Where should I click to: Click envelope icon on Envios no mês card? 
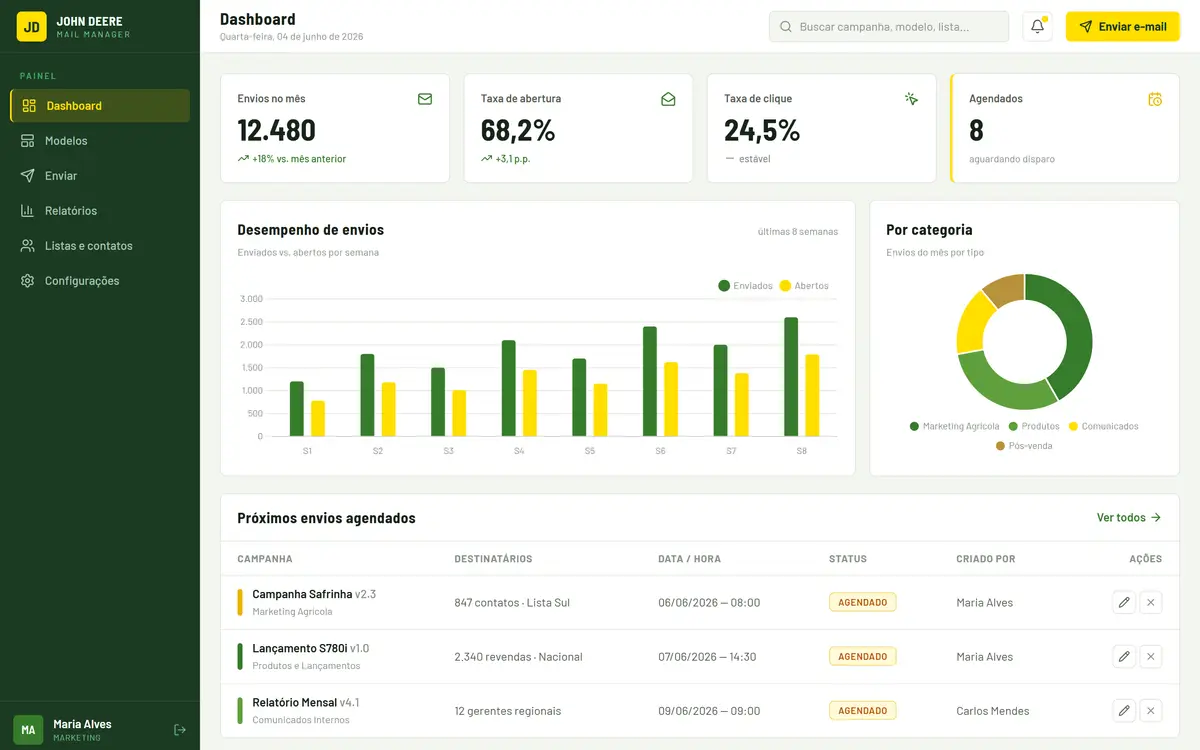(425, 99)
